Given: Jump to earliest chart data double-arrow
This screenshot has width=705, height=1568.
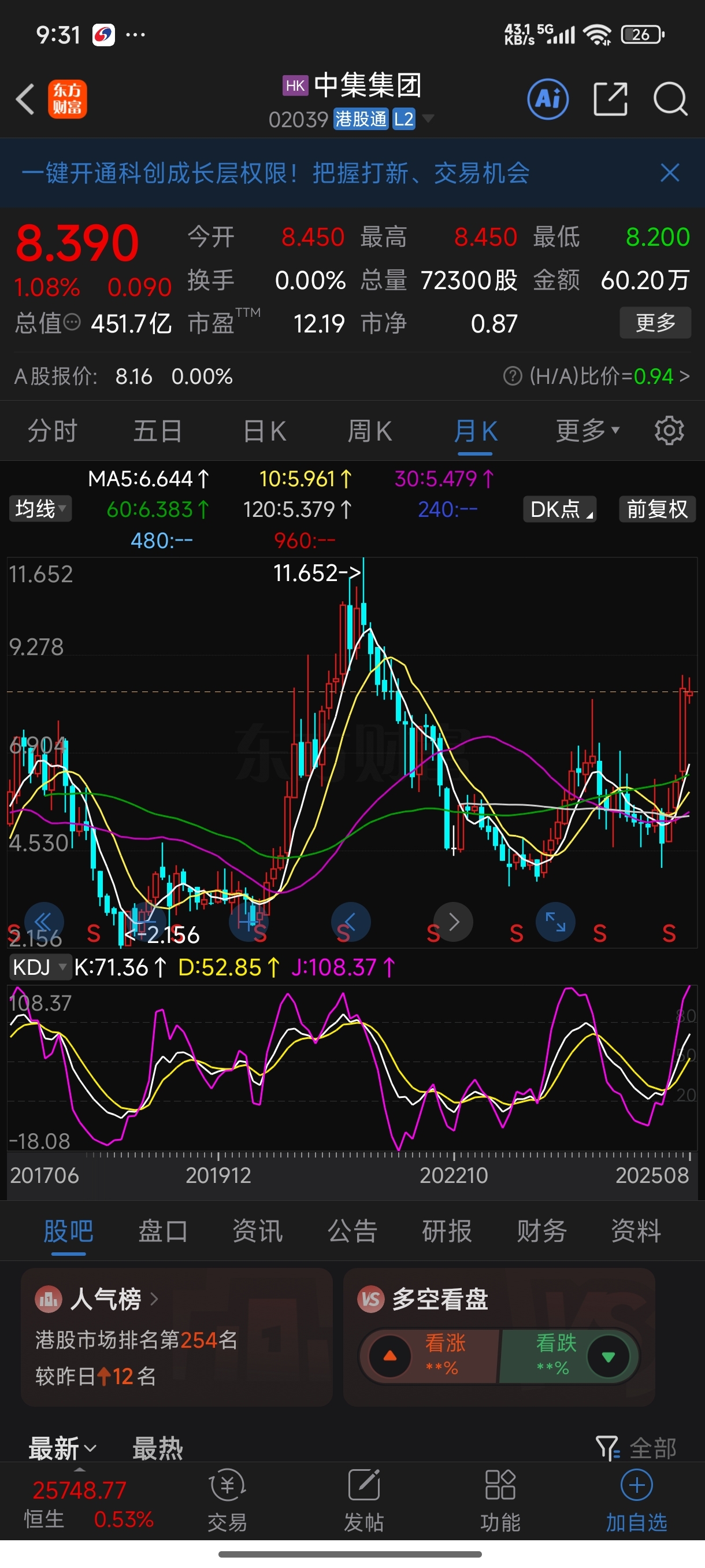Looking at the screenshot, I should [44, 922].
